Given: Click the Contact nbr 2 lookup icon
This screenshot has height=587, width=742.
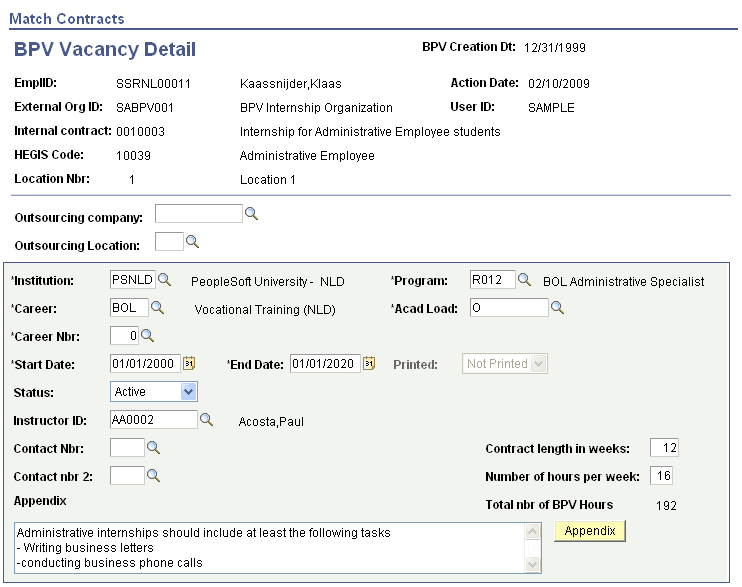Looking at the screenshot, I should click(153, 475).
